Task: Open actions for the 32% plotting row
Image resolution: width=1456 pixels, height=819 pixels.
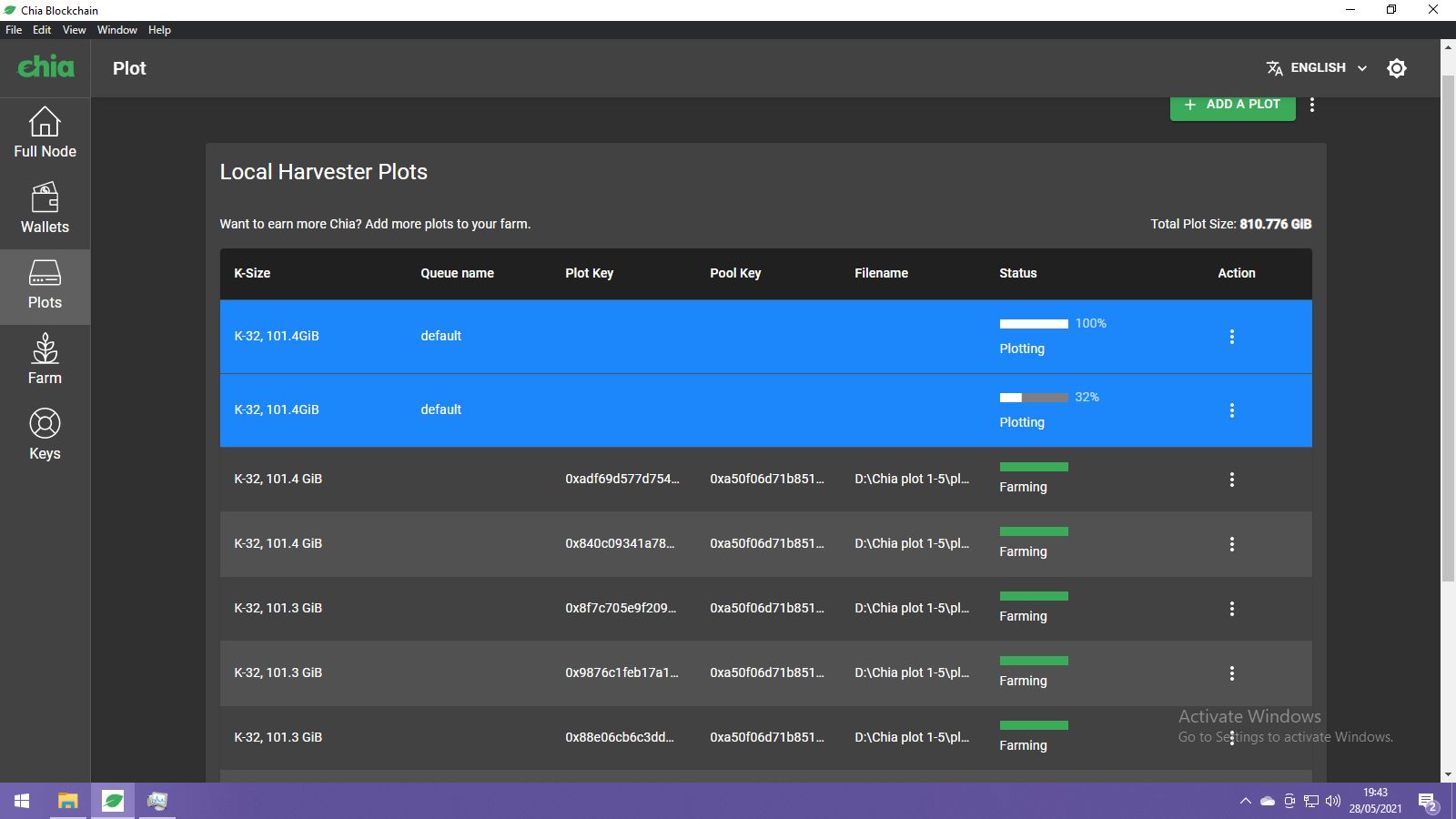Action: [1232, 410]
